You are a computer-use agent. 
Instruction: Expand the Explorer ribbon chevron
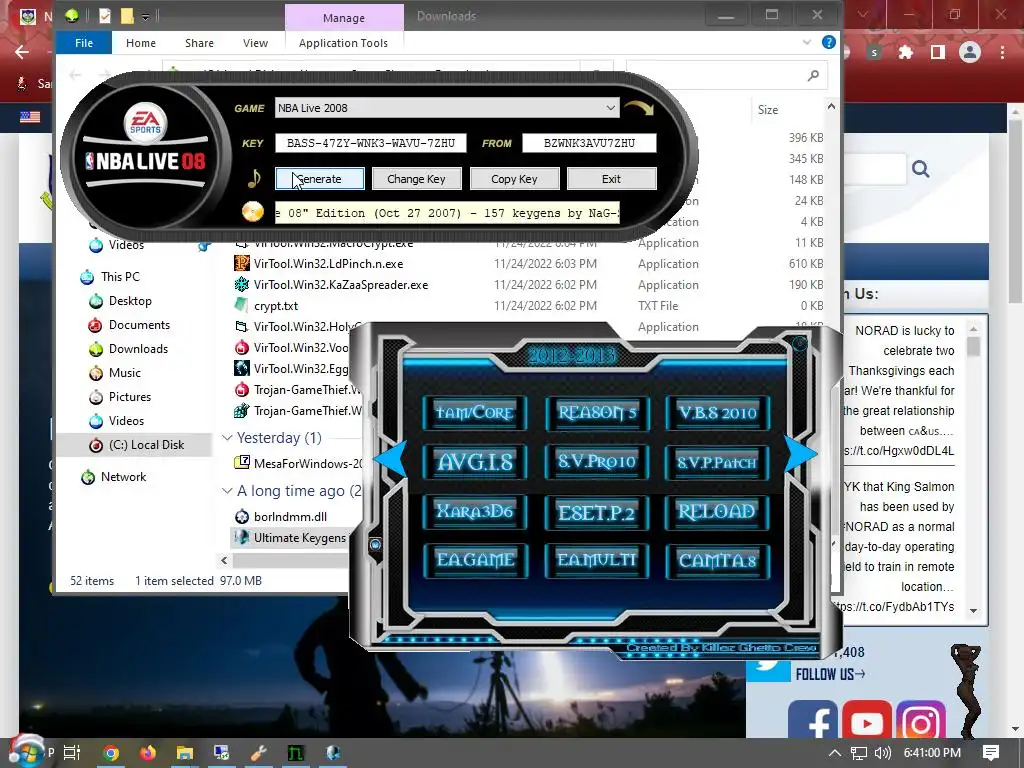point(807,42)
